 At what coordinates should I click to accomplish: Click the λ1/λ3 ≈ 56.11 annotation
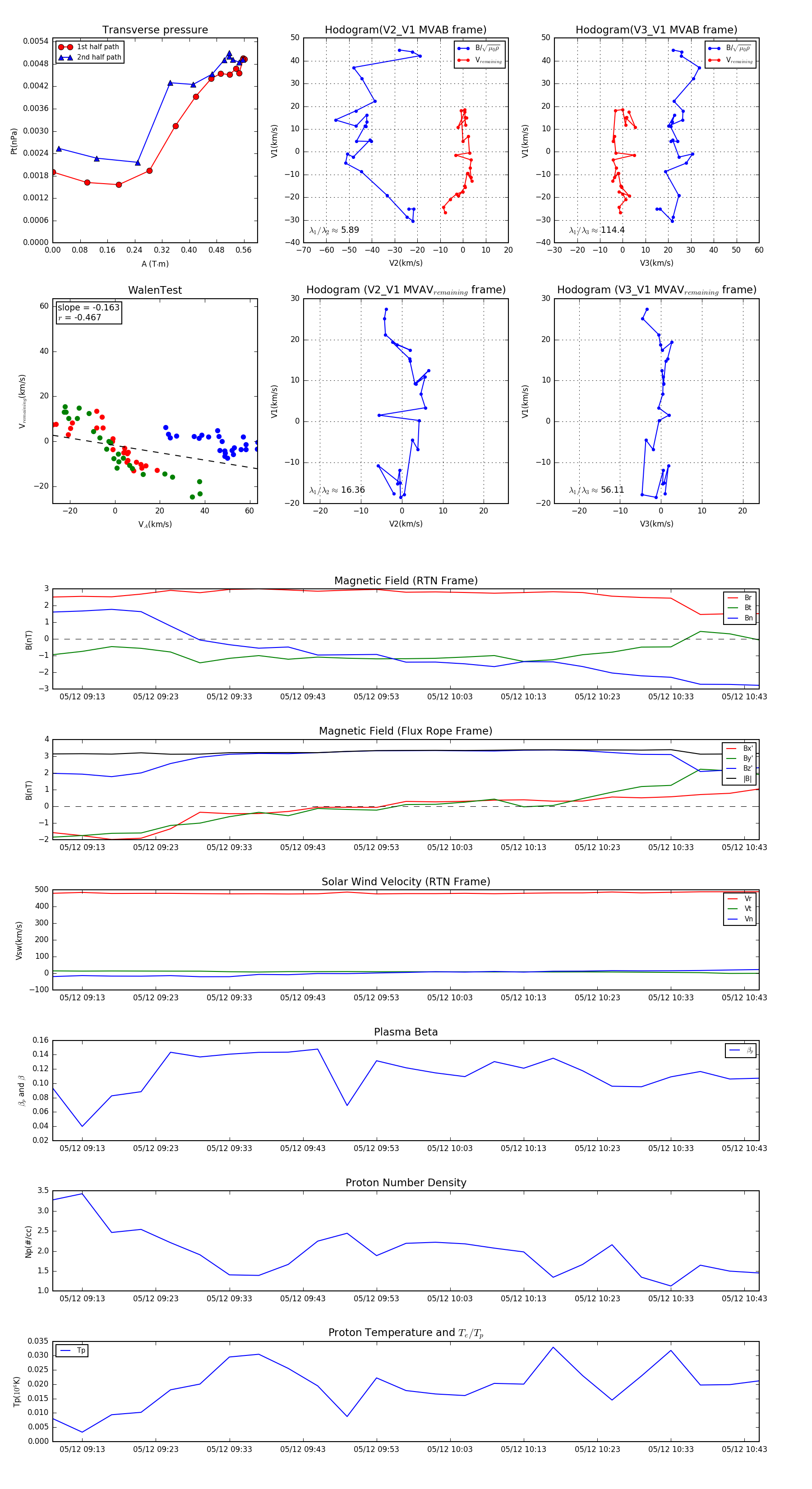(596, 490)
